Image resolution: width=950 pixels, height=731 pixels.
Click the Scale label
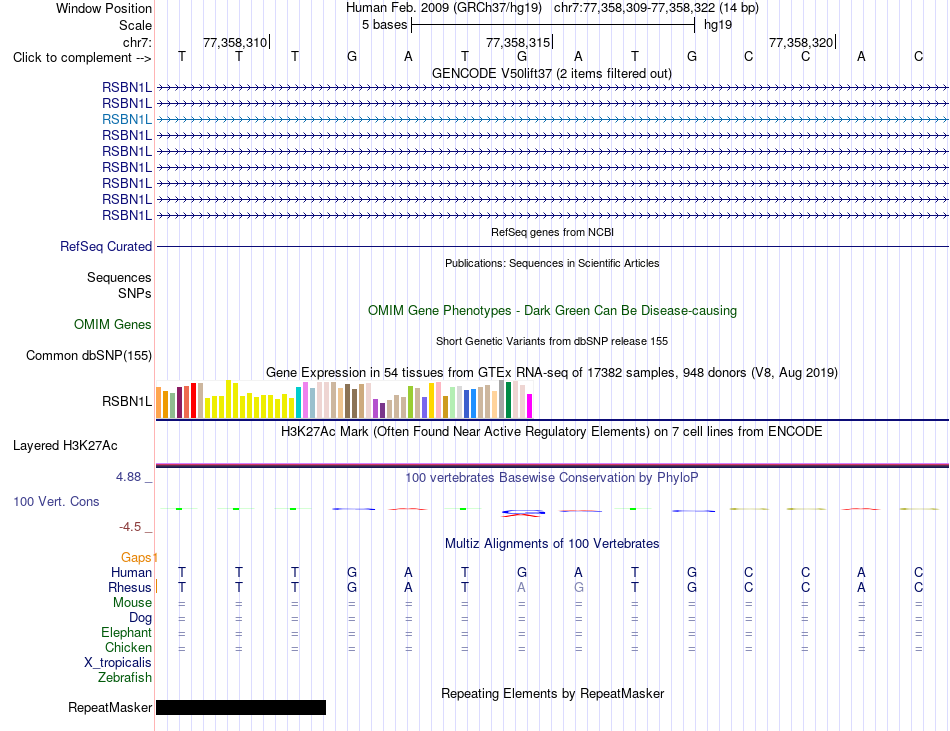click(x=136, y=25)
